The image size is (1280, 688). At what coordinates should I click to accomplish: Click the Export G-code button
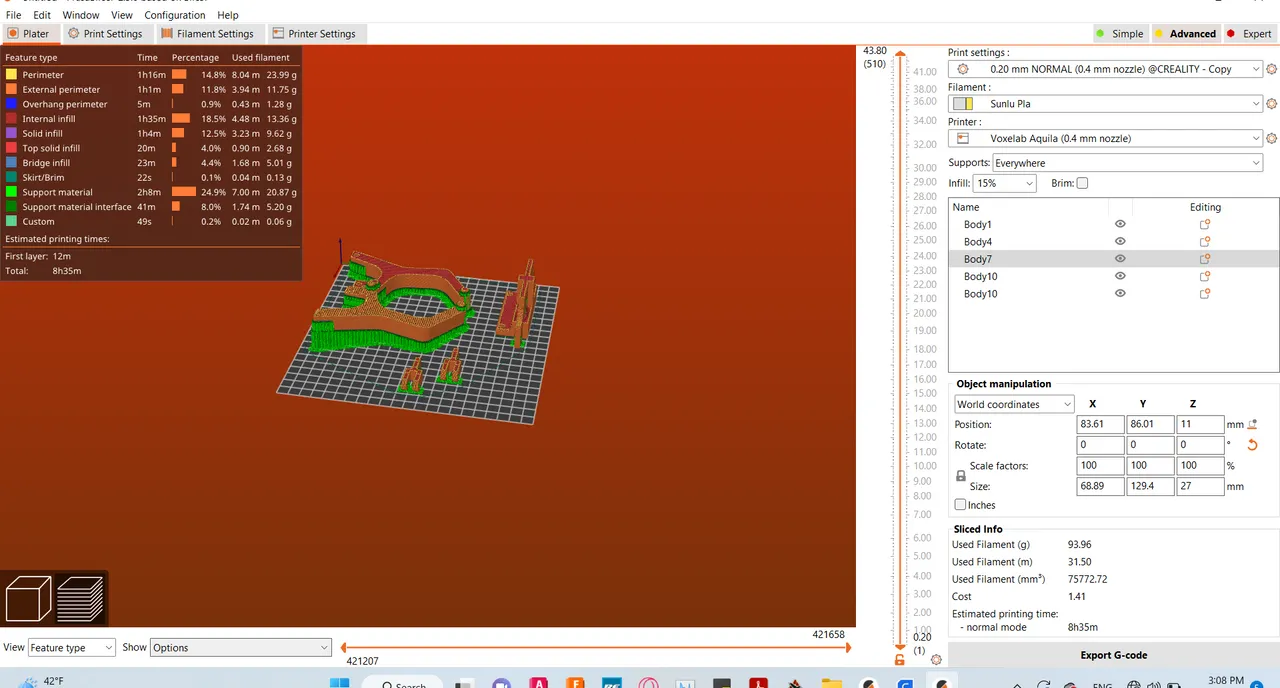click(x=1114, y=655)
